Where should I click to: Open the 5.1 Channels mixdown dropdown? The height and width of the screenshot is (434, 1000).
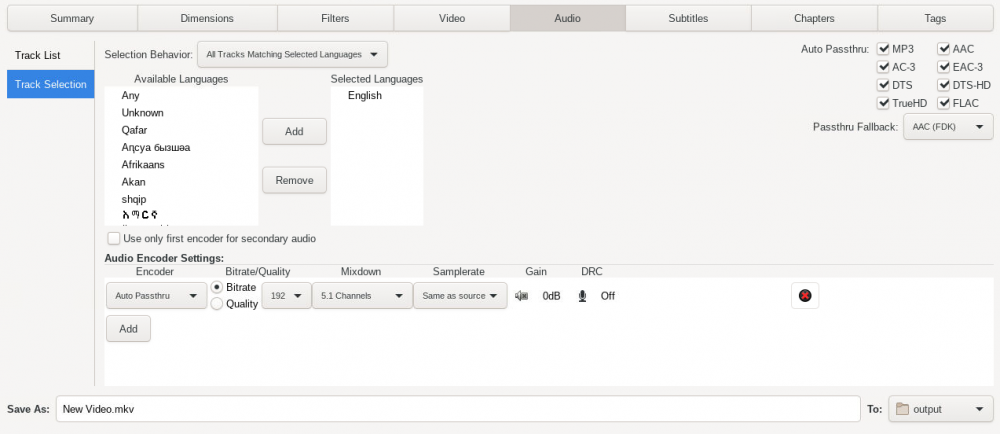(362, 296)
